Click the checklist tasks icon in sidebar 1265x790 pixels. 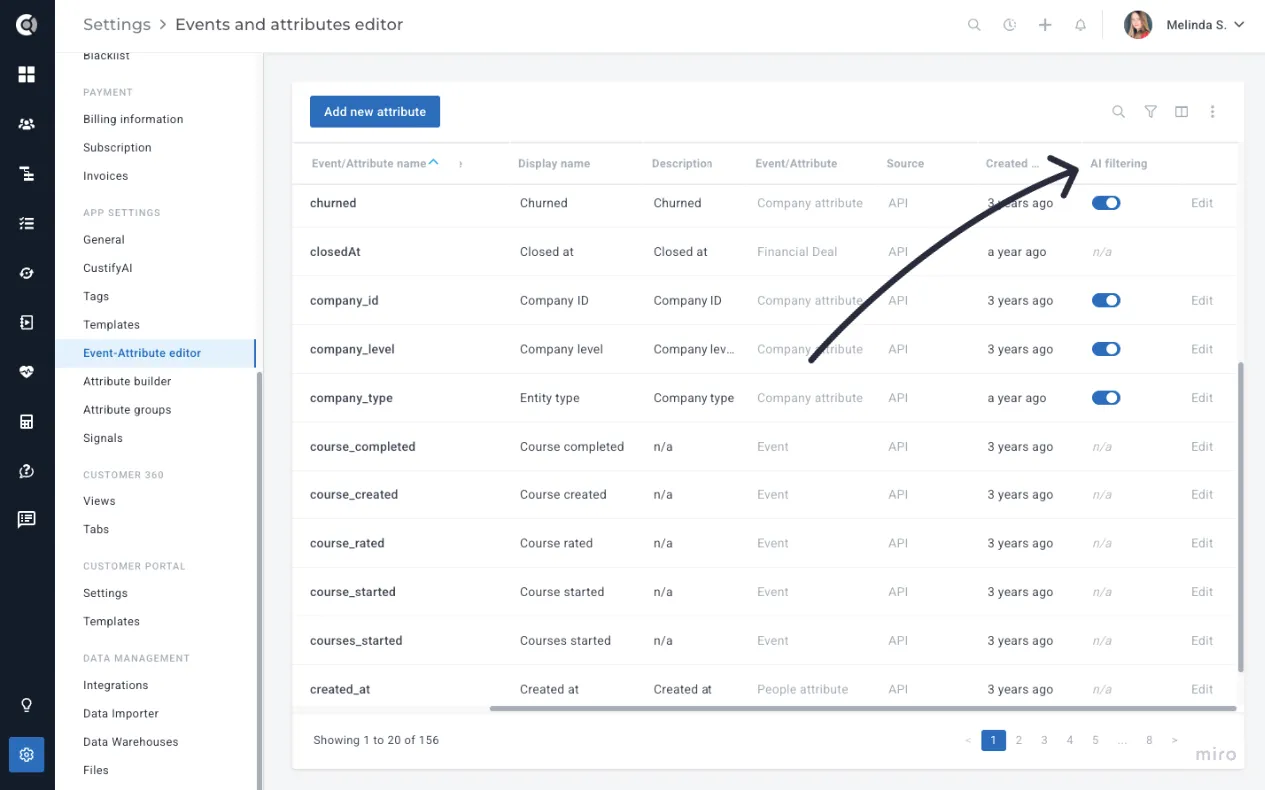point(27,223)
